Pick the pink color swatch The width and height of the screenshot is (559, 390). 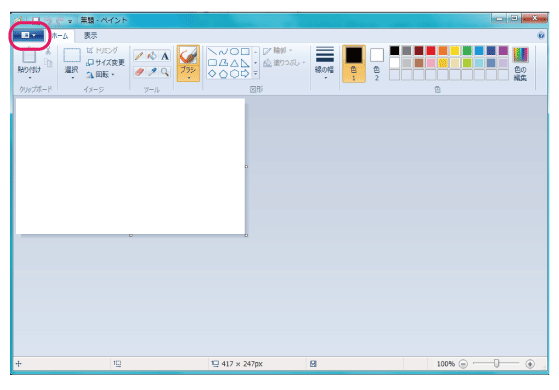[x=431, y=63]
